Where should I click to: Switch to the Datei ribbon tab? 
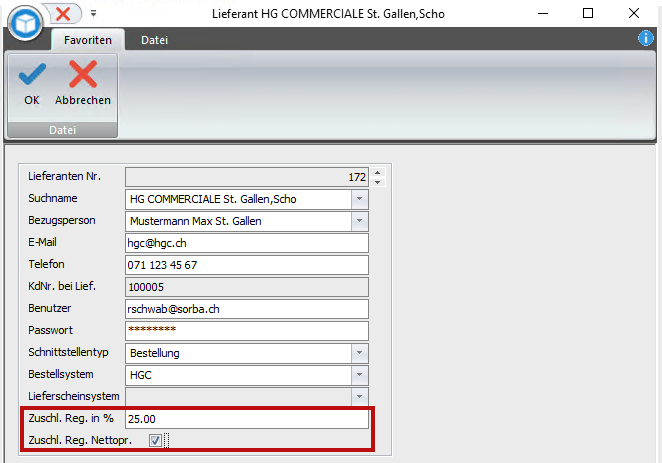click(155, 40)
